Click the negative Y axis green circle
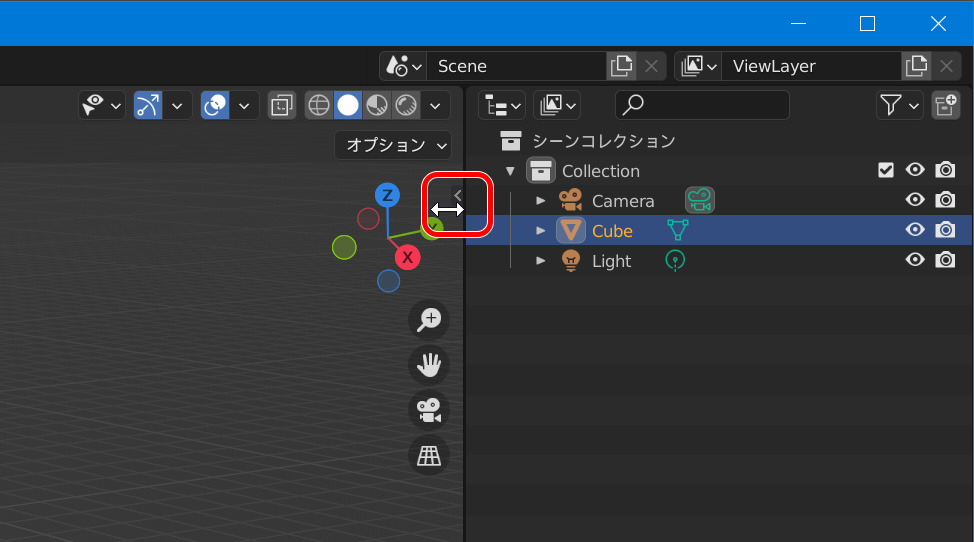 coord(344,248)
